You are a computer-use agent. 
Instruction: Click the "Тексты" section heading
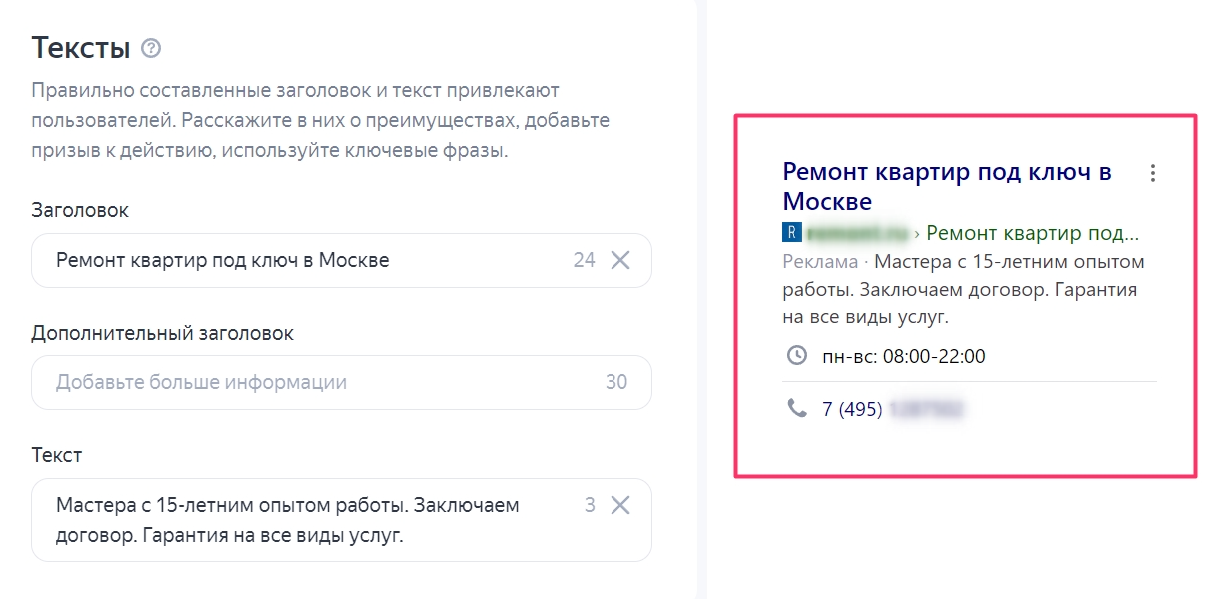coord(81,48)
